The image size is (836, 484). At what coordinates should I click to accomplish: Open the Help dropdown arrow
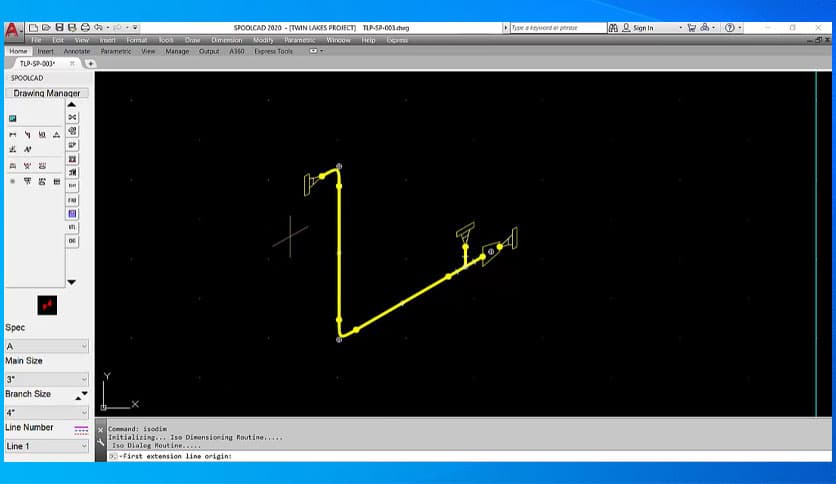click(x=739, y=28)
